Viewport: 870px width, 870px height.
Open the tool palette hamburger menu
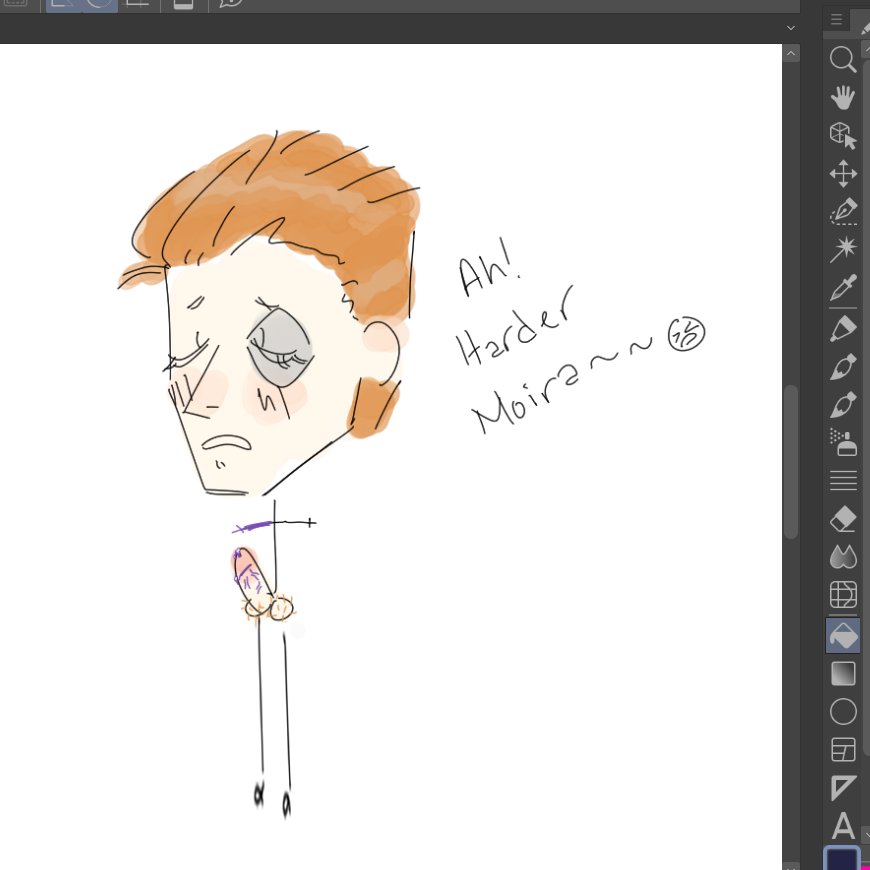(837, 20)
